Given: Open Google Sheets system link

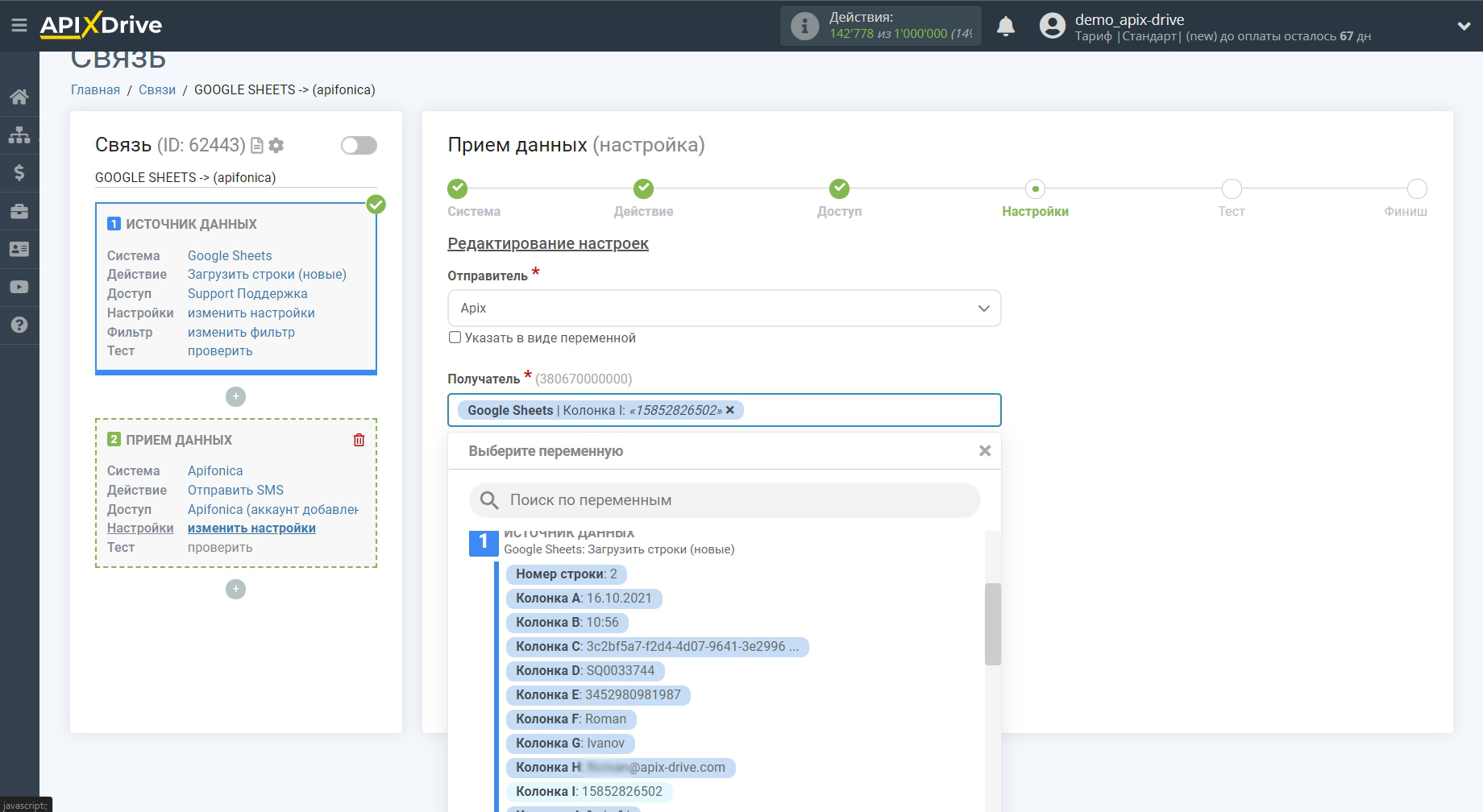Looking at the screenshot, I should tap(230, 255).
